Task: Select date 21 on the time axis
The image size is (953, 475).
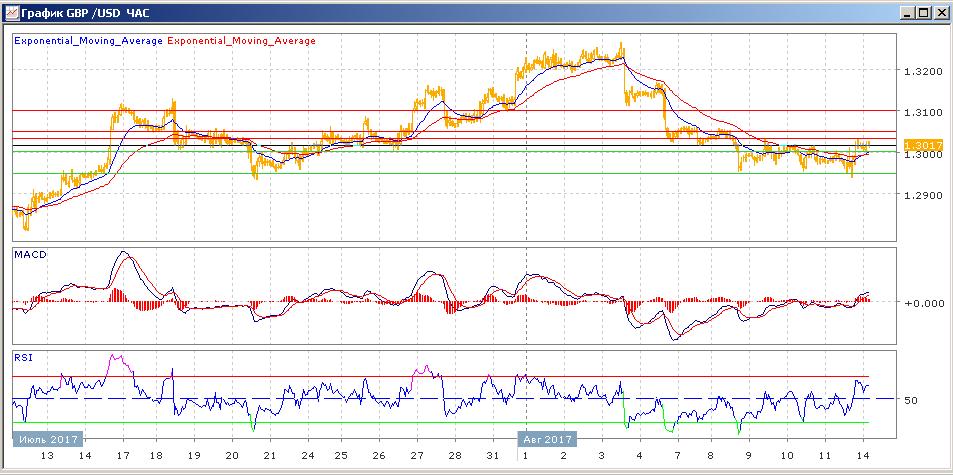Action: coord(270,456)
